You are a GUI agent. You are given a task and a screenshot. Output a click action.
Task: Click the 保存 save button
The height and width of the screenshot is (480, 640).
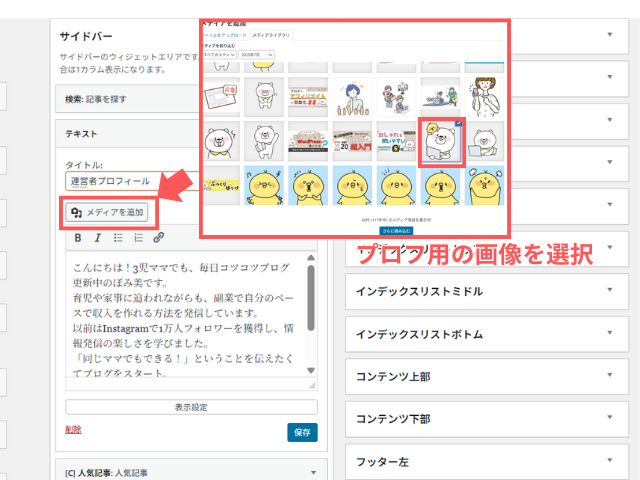click(302, 432)
